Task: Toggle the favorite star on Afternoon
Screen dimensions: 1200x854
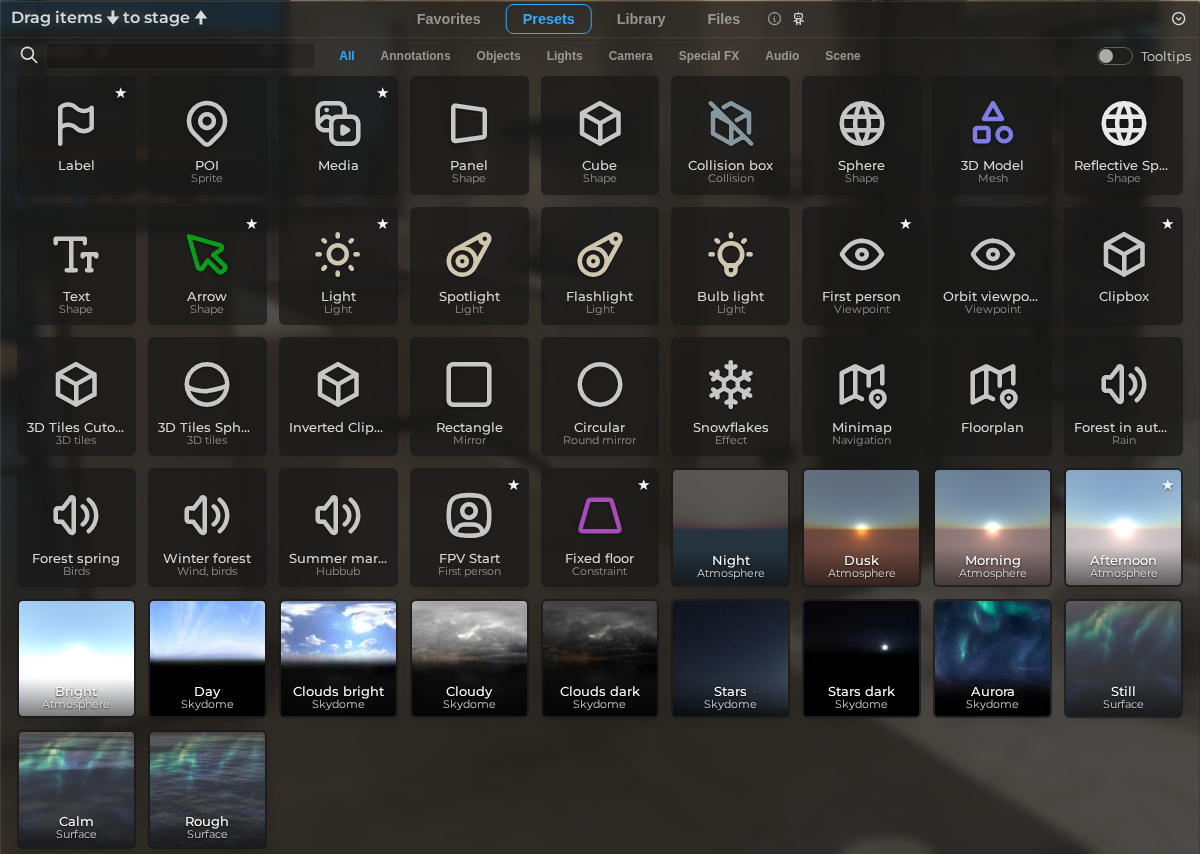Action: (1167, 485)
